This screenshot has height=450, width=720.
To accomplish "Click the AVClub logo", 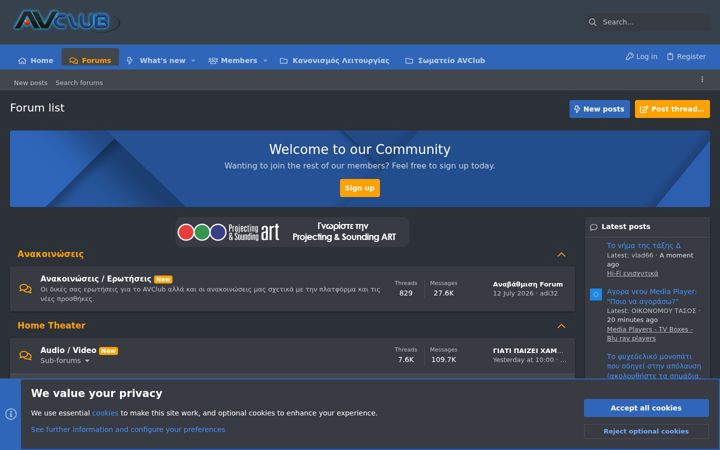I will 67,21.
